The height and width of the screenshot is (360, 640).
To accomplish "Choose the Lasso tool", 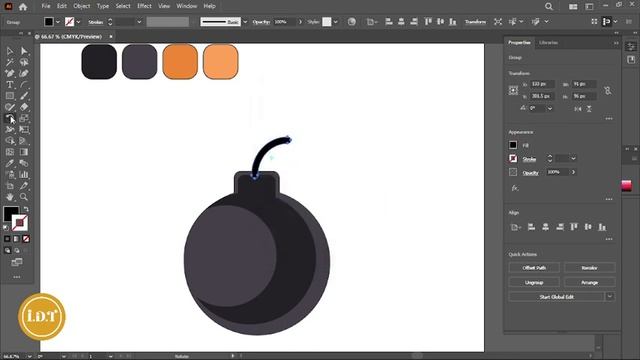I will (x=24, y=62).
